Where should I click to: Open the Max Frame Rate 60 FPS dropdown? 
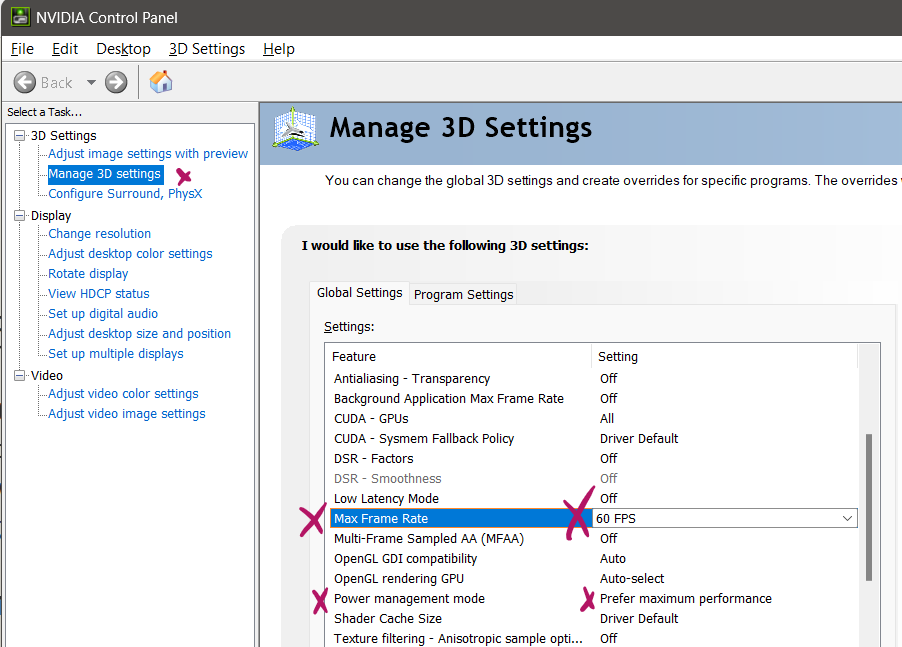click(x=849, y=518)
